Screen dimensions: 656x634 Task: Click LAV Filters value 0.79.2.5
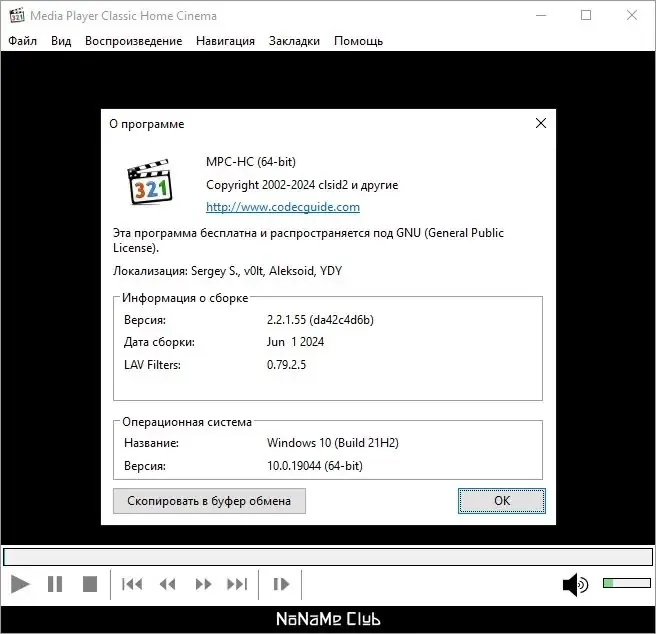click(286, 364)
